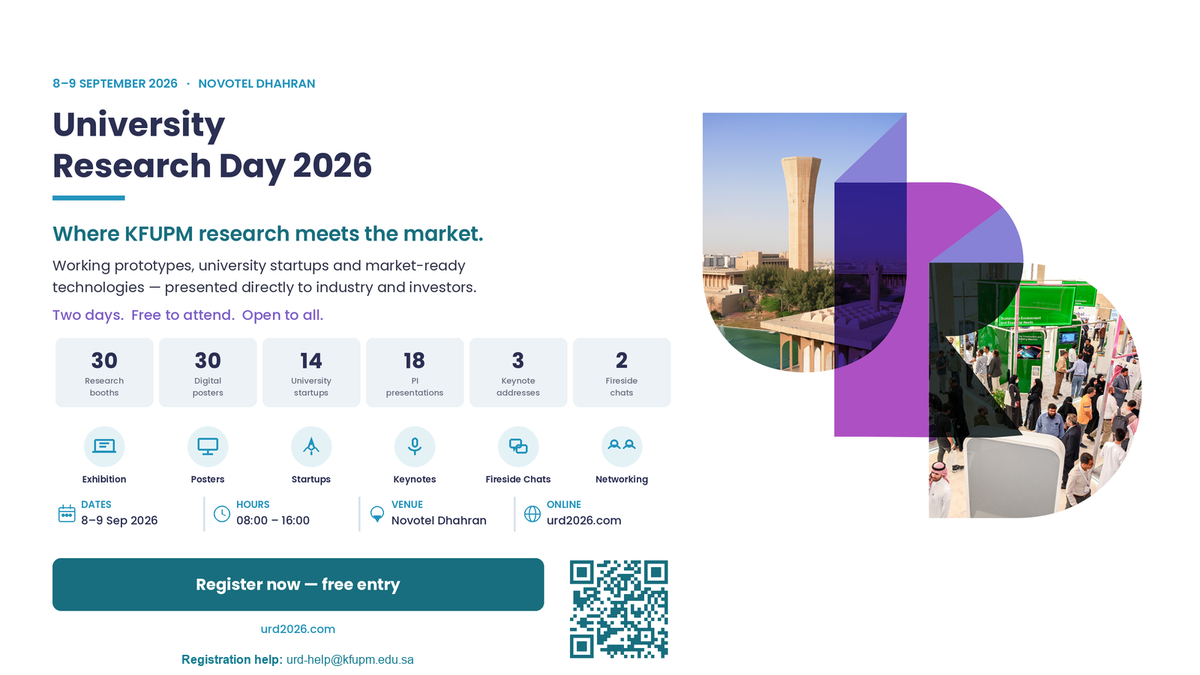The width and height of the screenshot is (1200, 675).
Task: Click the 2 Fireside chats card
Action: point(622,372)
